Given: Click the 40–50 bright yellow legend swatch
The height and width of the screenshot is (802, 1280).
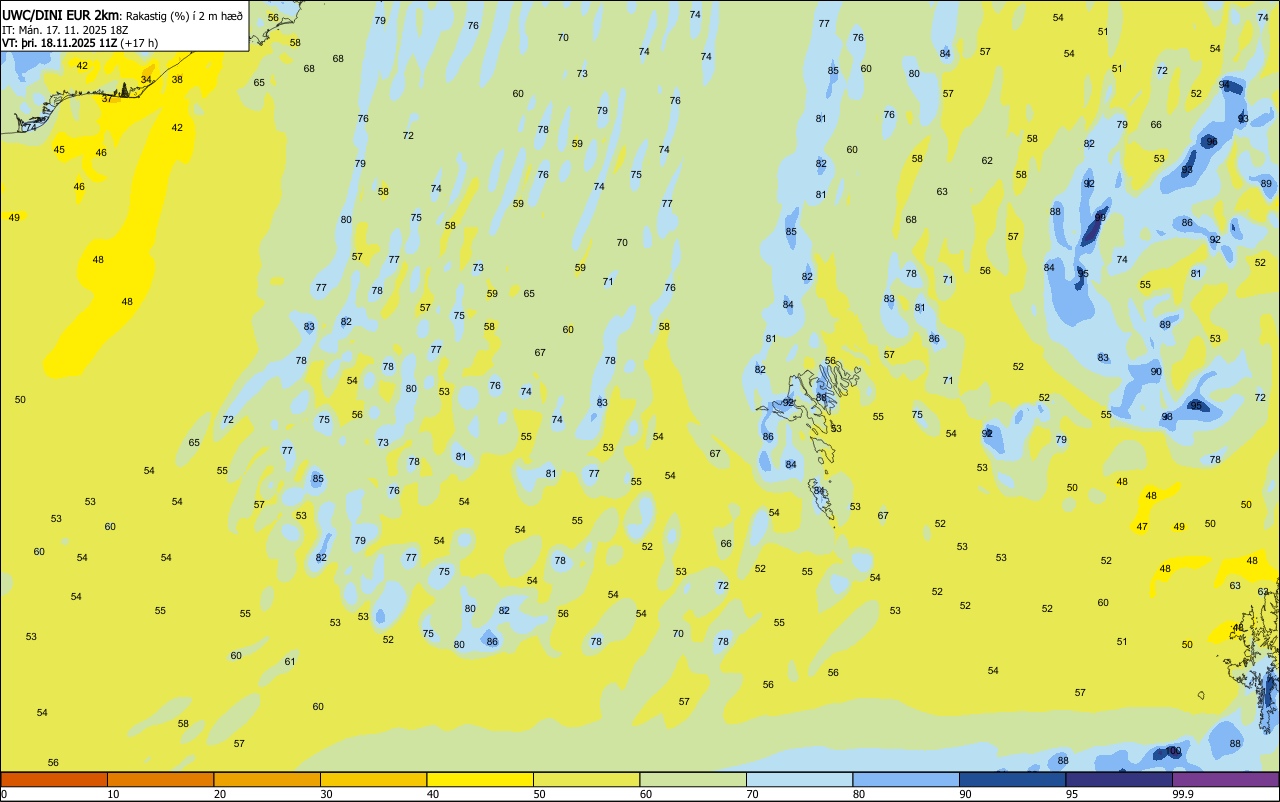Looking at the screenshot, I should point(480,779).
